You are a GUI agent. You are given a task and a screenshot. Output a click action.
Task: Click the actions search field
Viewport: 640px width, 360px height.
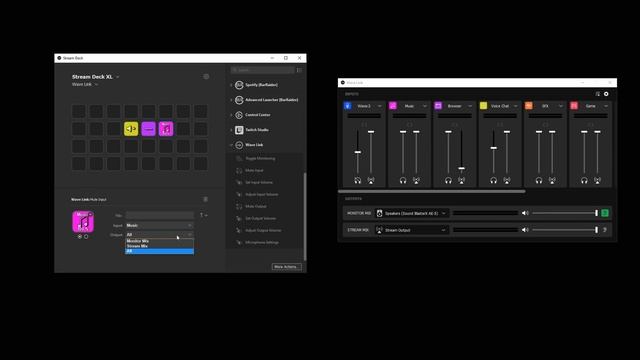(x=262, y=70)
